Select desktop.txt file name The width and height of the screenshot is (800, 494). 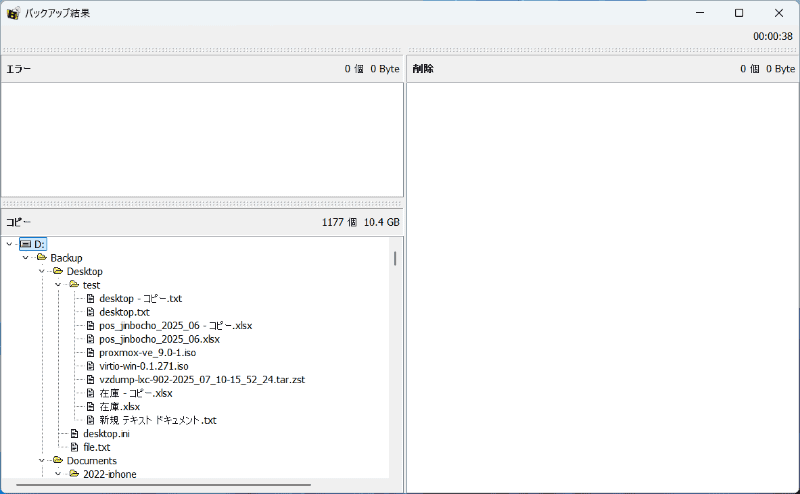[124, 312]
